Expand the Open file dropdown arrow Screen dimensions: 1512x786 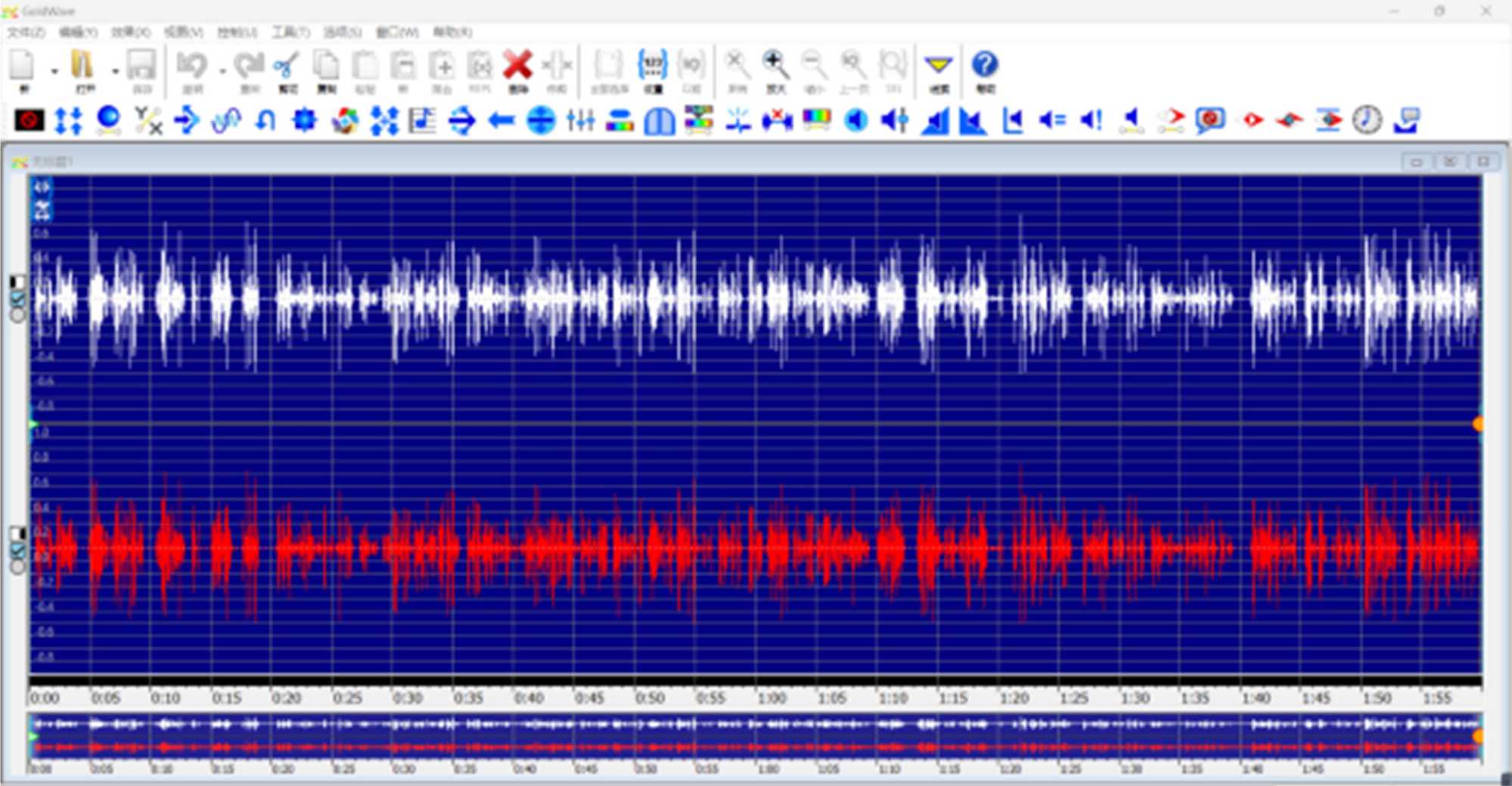[x=115, y=71]
